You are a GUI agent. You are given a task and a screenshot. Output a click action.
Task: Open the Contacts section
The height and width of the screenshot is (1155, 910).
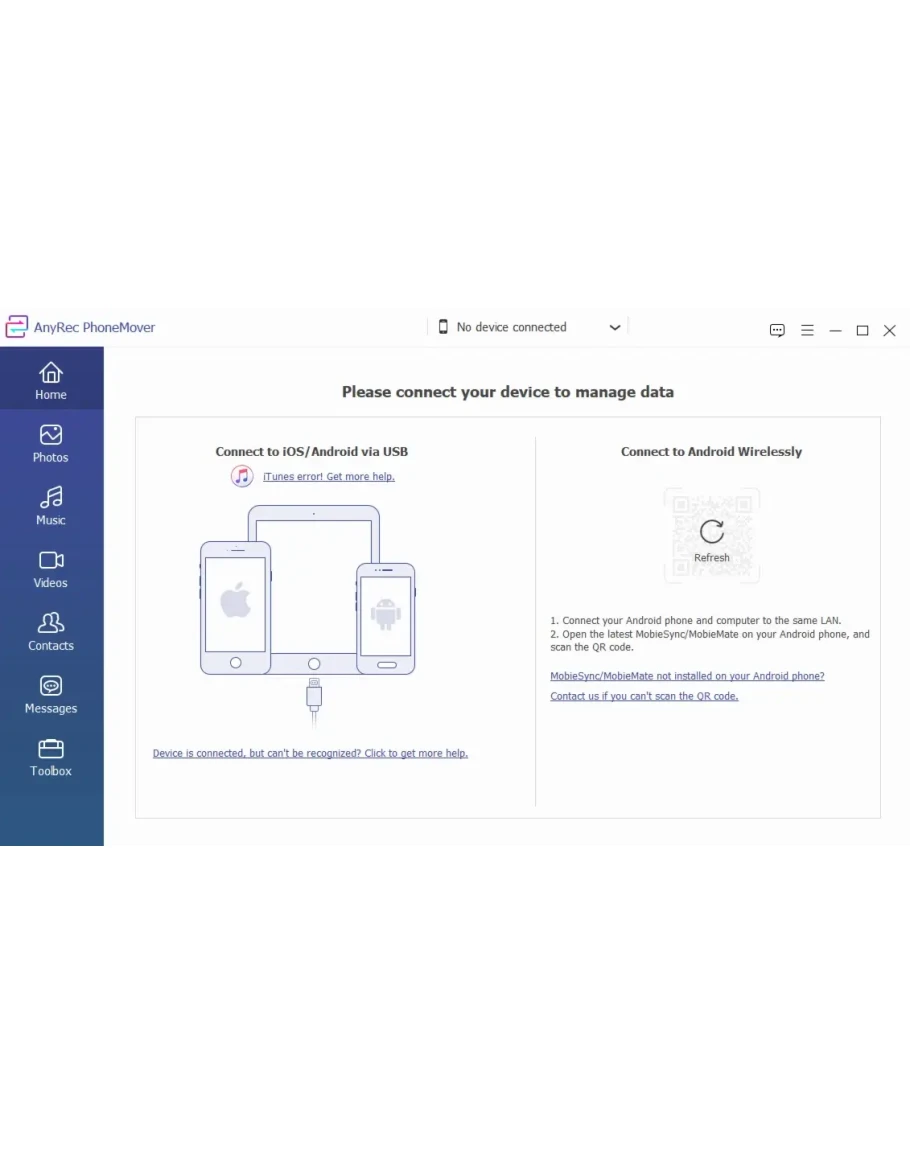pyautogui.click(x=51, y=632)
